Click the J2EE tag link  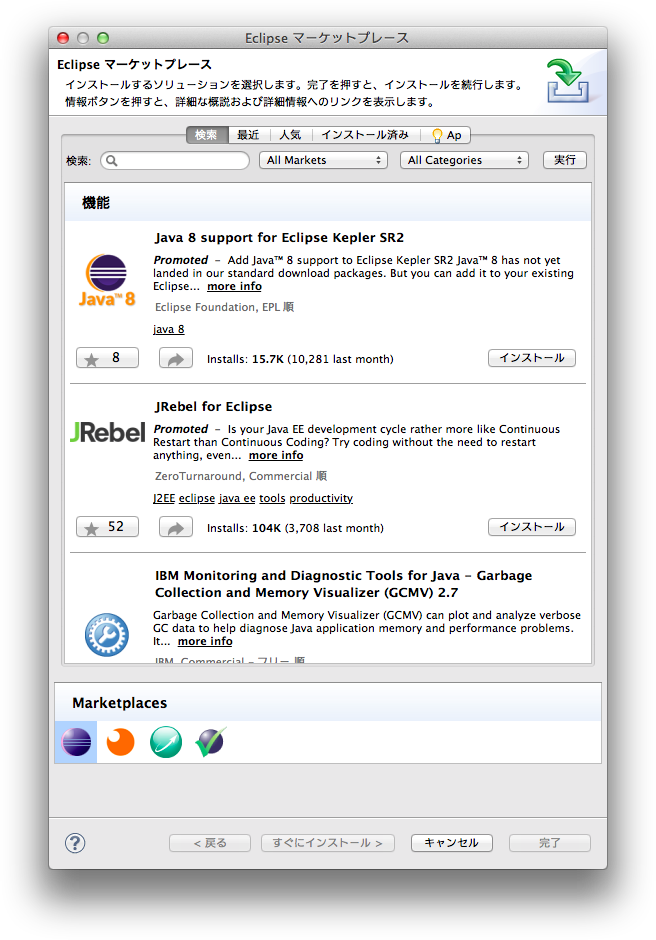164,498
